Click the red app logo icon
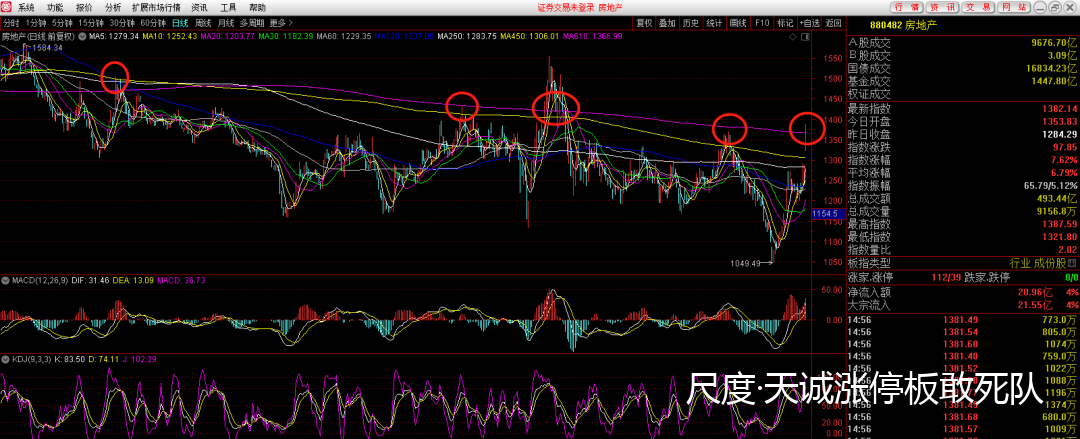 click(7, 7)
